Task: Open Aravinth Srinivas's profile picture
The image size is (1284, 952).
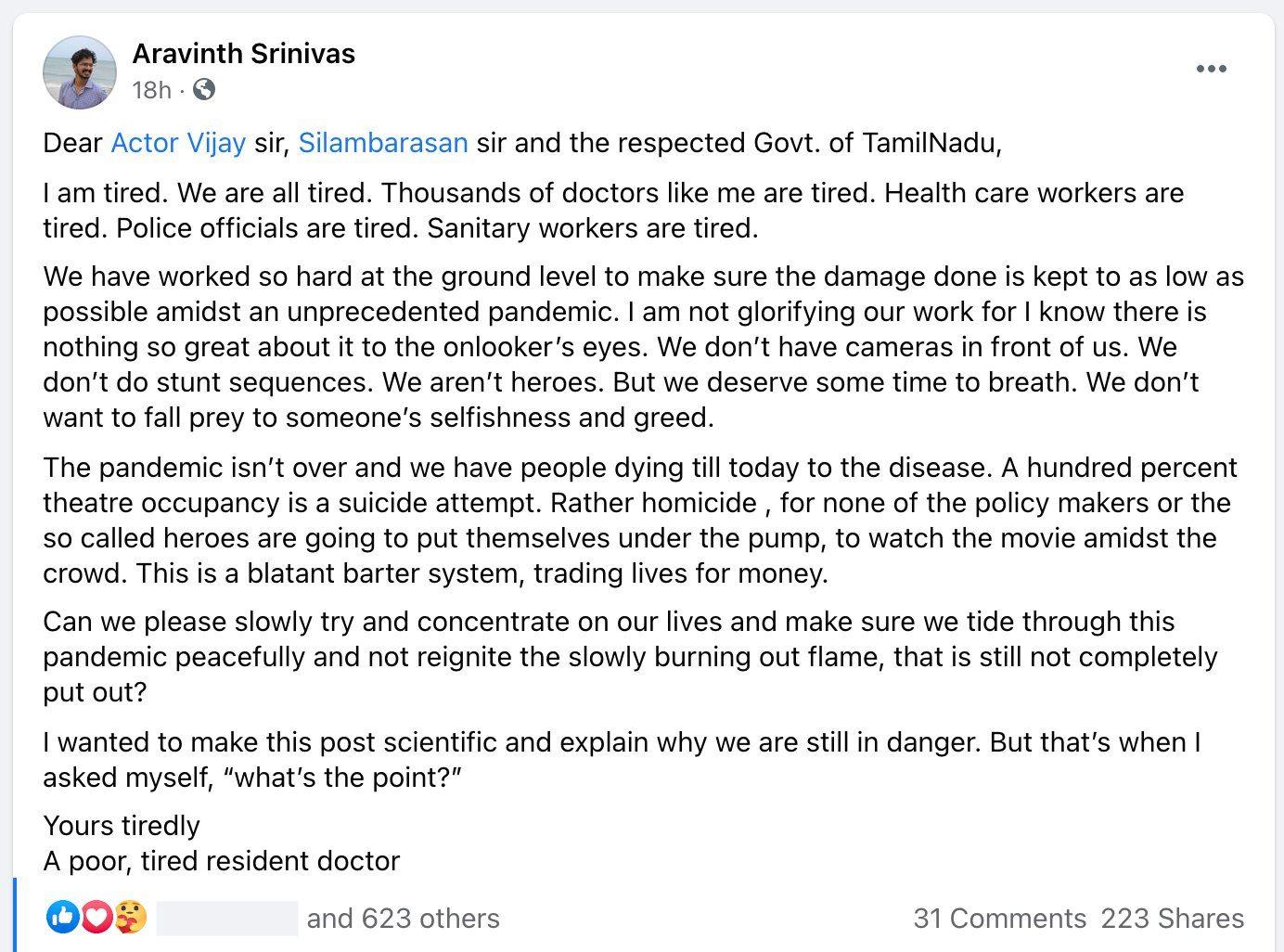Action: coord(80,72)
